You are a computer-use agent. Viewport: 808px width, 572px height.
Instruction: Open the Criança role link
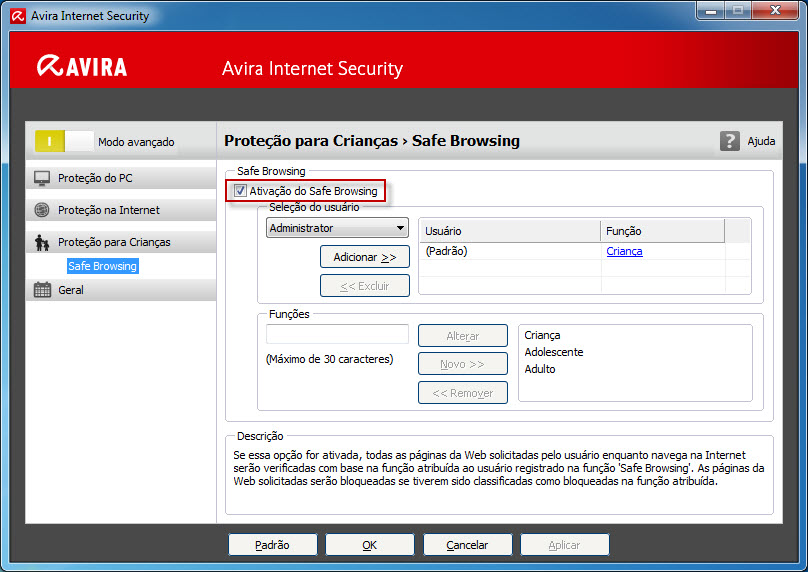(x=624, y=251)
